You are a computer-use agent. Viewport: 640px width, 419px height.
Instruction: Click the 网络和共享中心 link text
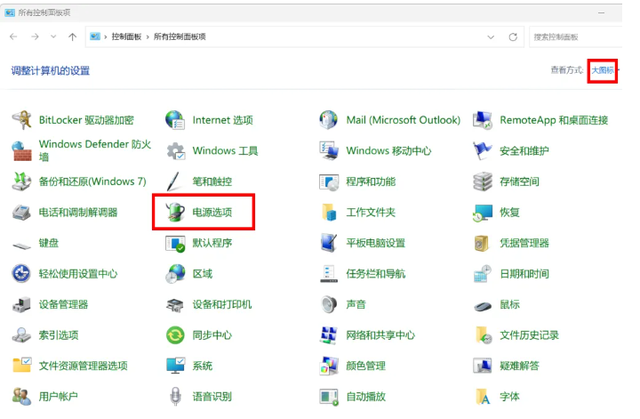[x=380, y=335]
